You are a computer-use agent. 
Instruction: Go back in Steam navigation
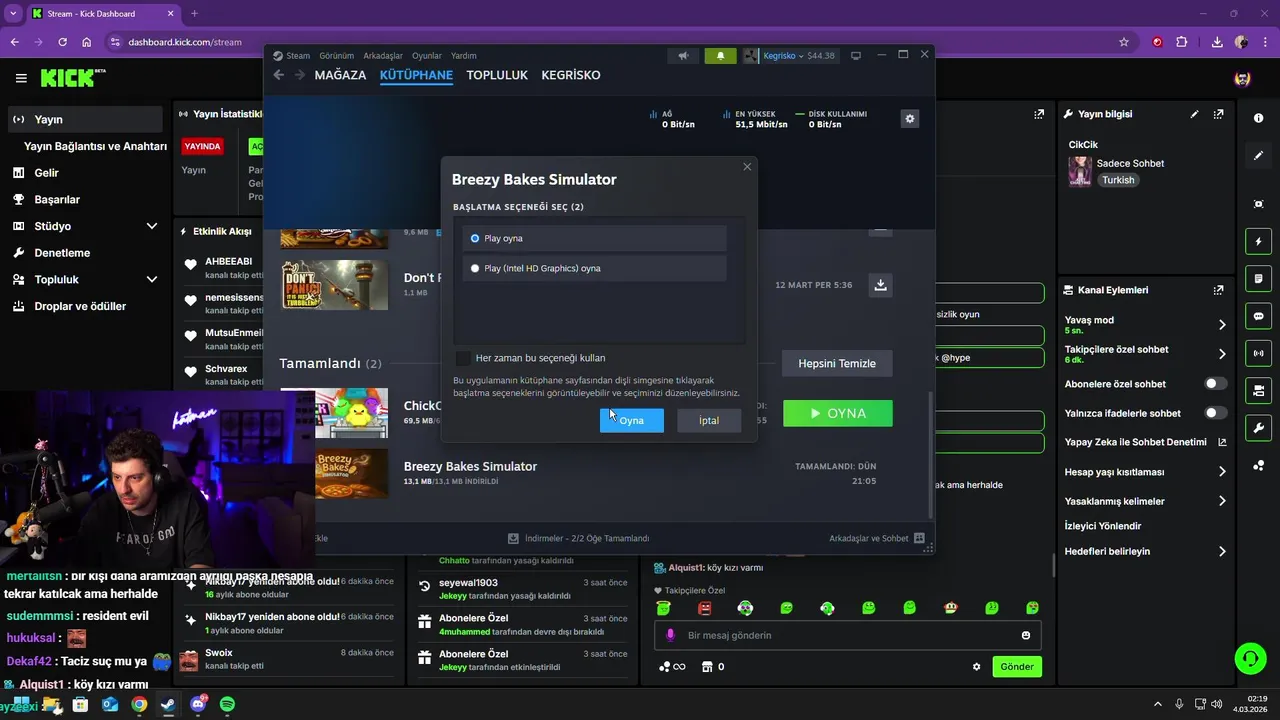281,75
